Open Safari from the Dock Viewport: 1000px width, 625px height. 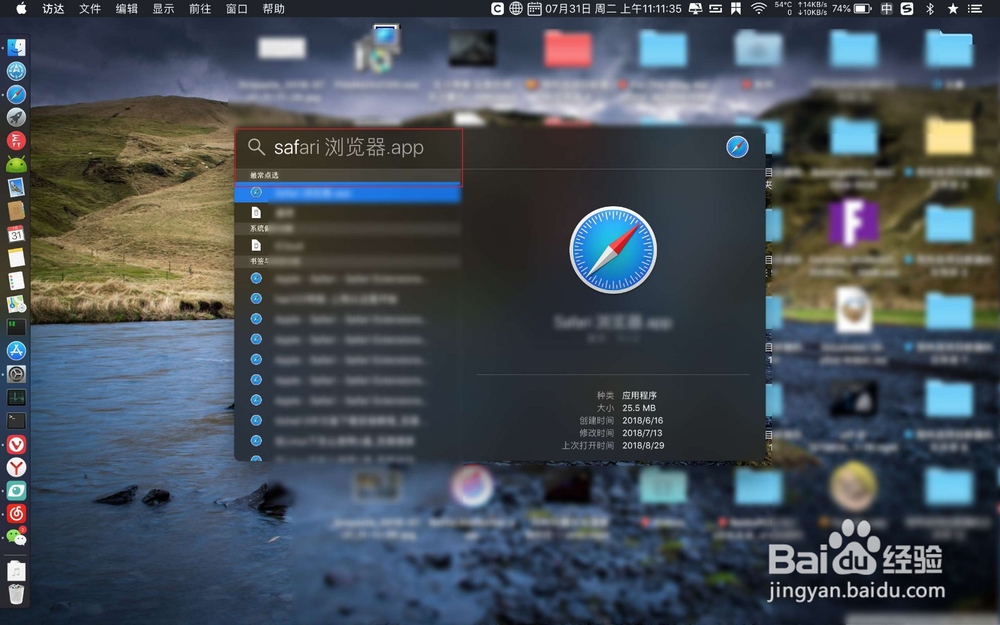(16, 94)
